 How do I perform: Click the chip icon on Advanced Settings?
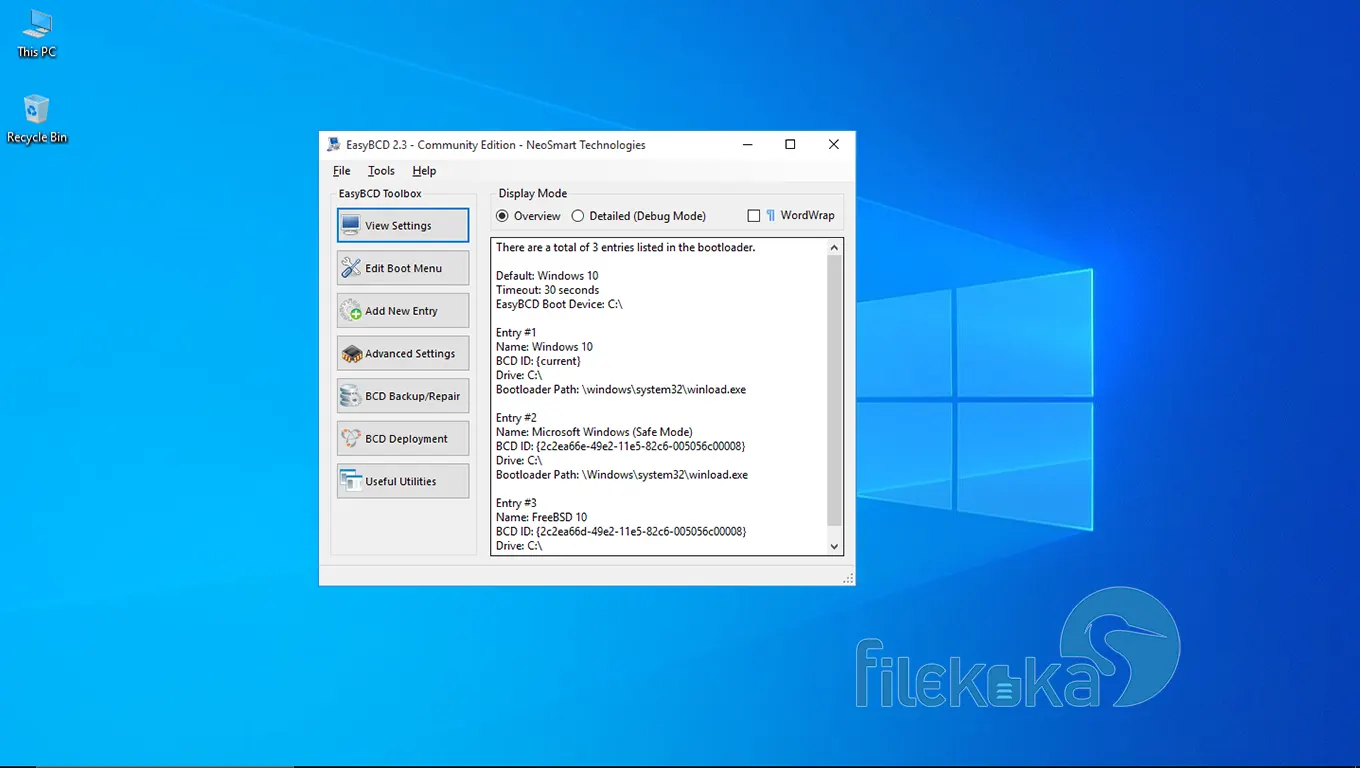coord(350,354)
